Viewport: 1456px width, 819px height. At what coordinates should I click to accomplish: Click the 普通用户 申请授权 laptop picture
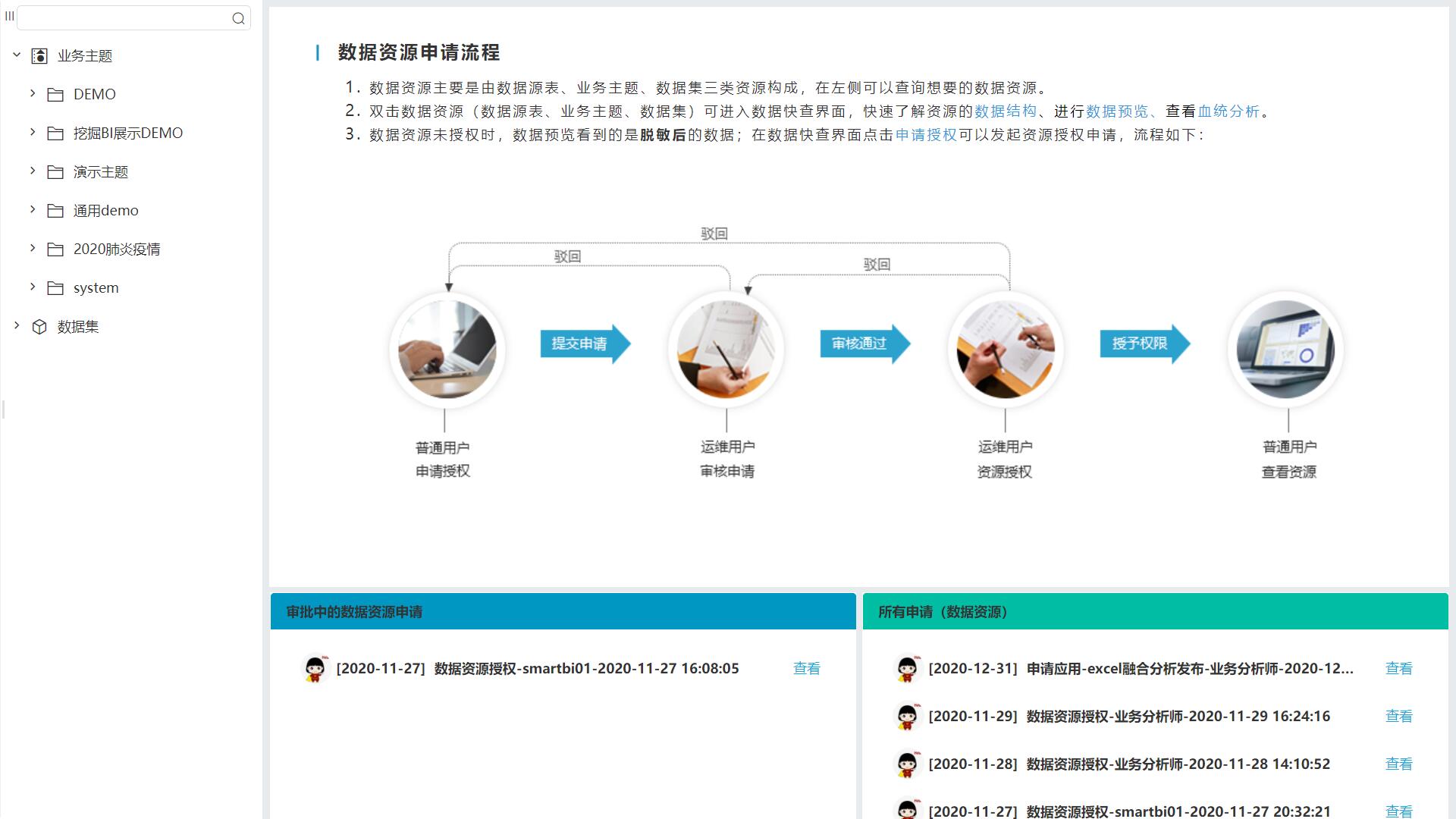pyautogui.click(x=447, y=350)
